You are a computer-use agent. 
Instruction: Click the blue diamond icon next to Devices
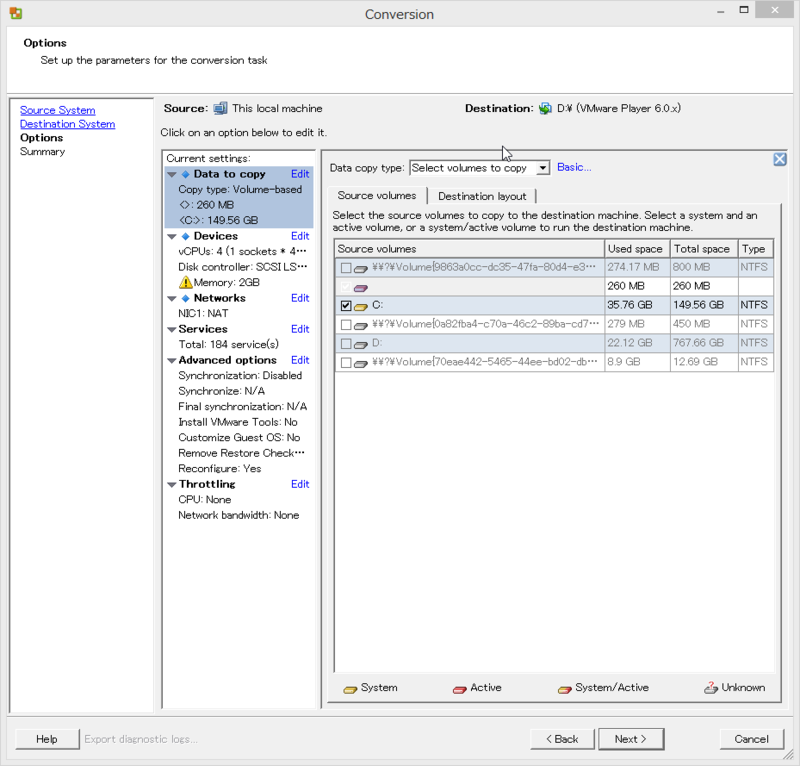coord(186,236)
